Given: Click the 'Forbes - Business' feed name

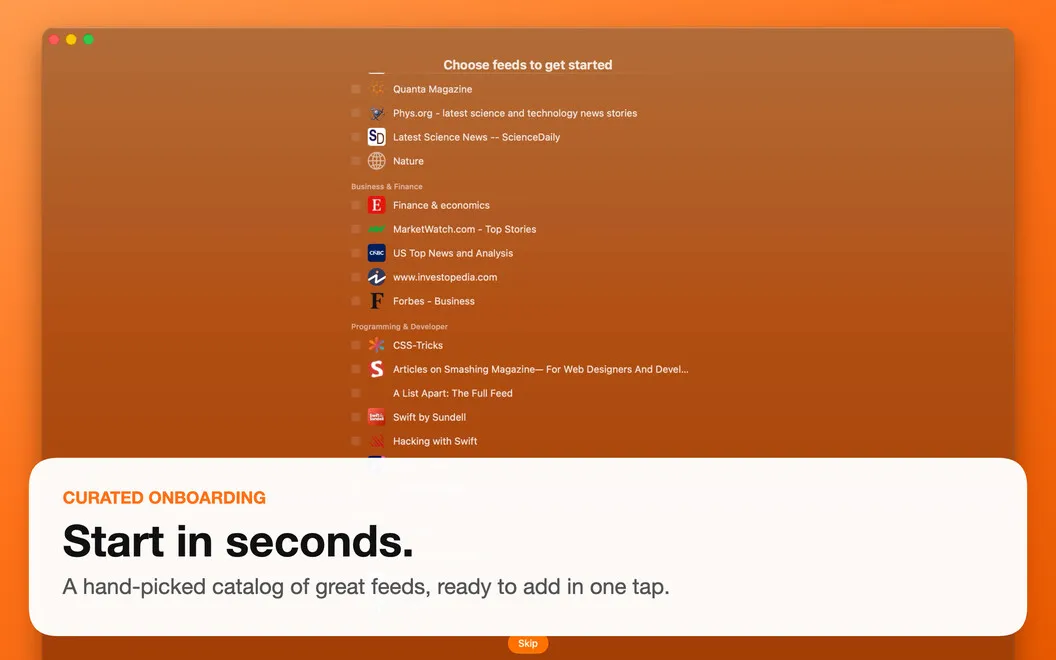Looking at the screenshot, I should point(434,301).
